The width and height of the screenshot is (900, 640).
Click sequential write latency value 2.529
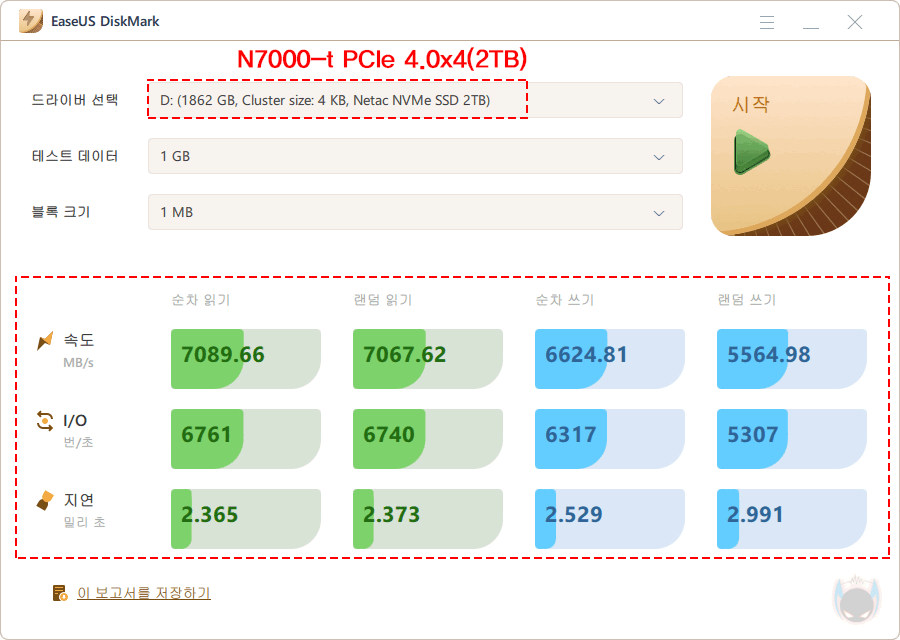[573, 515]
